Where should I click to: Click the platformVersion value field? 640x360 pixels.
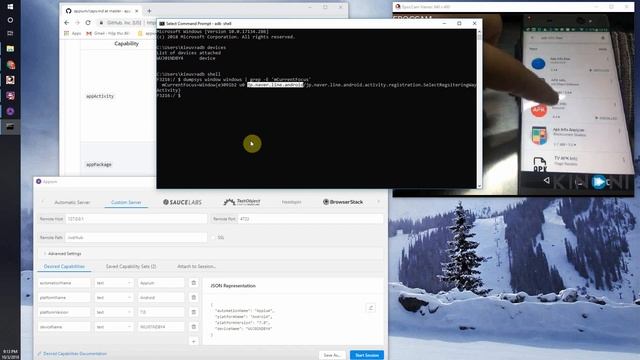161,312
